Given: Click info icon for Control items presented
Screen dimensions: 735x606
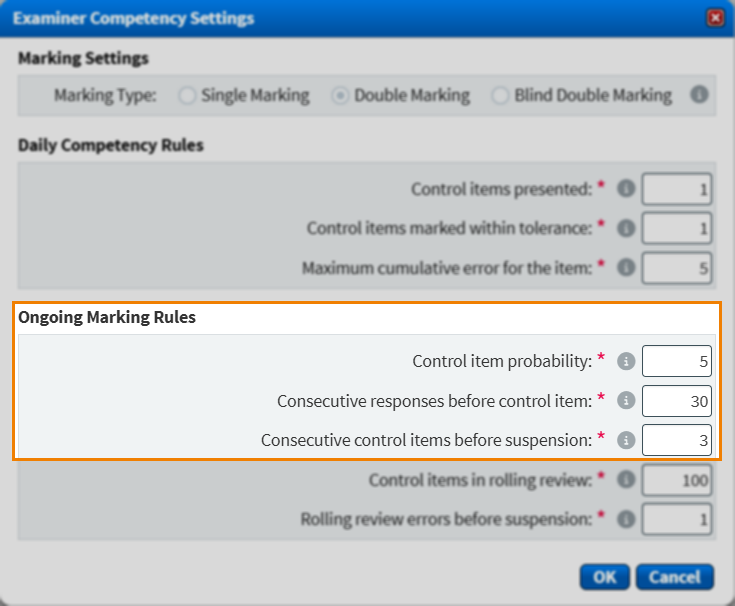Looking at the screenshot, I should point(627,188).
